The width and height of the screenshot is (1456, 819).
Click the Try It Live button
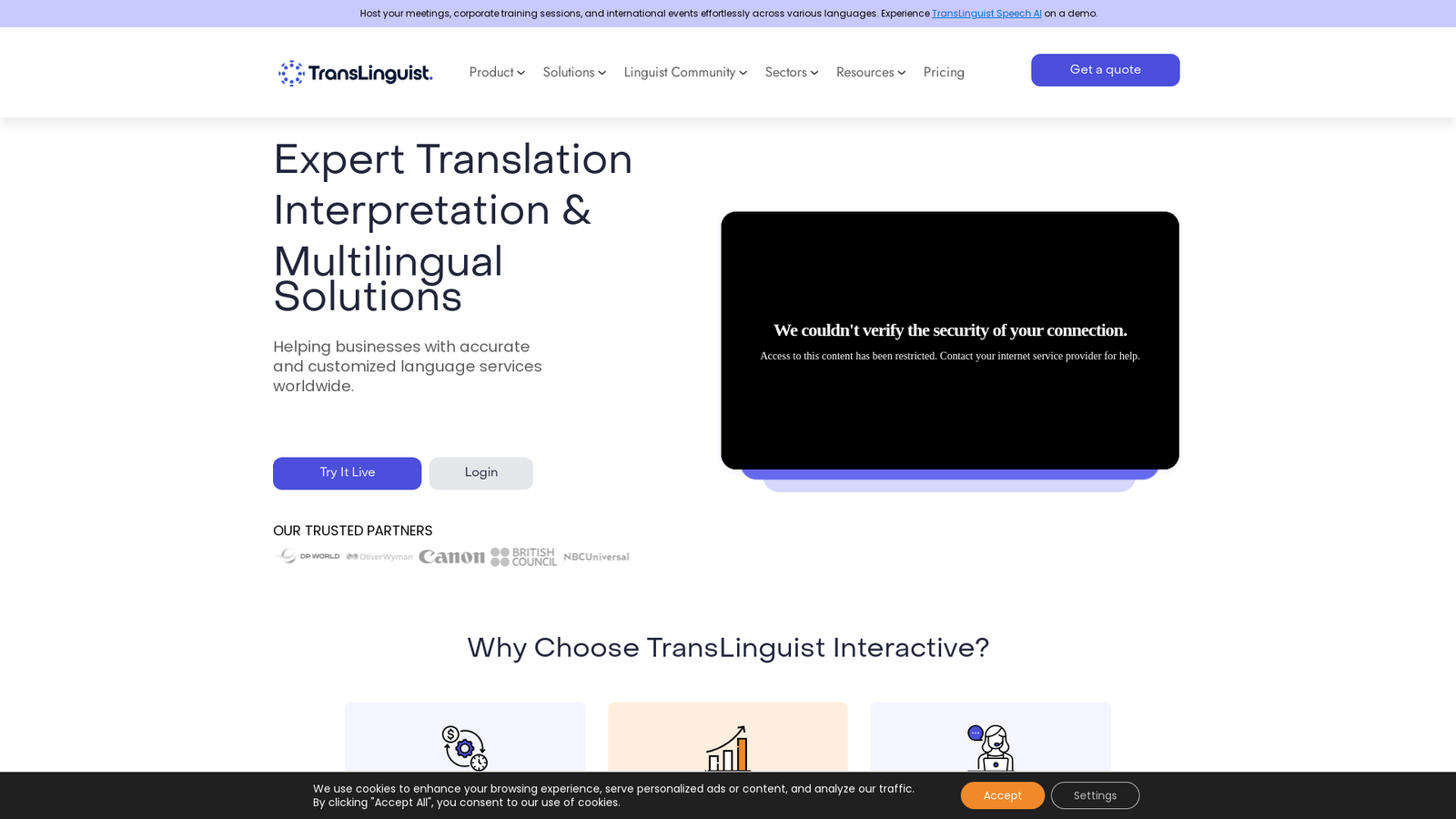coord(347,473)
